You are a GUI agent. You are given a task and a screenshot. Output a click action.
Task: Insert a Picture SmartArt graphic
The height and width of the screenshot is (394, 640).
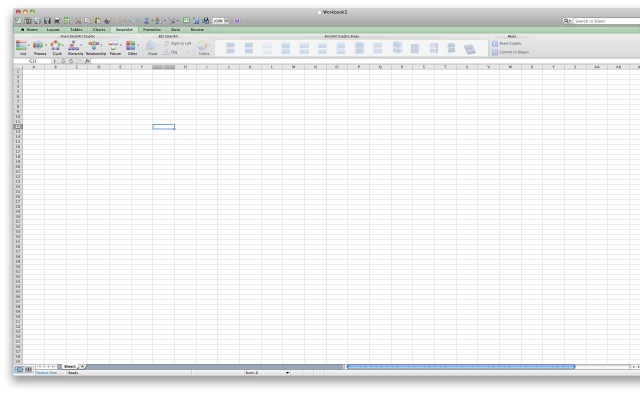pos(115,47)
